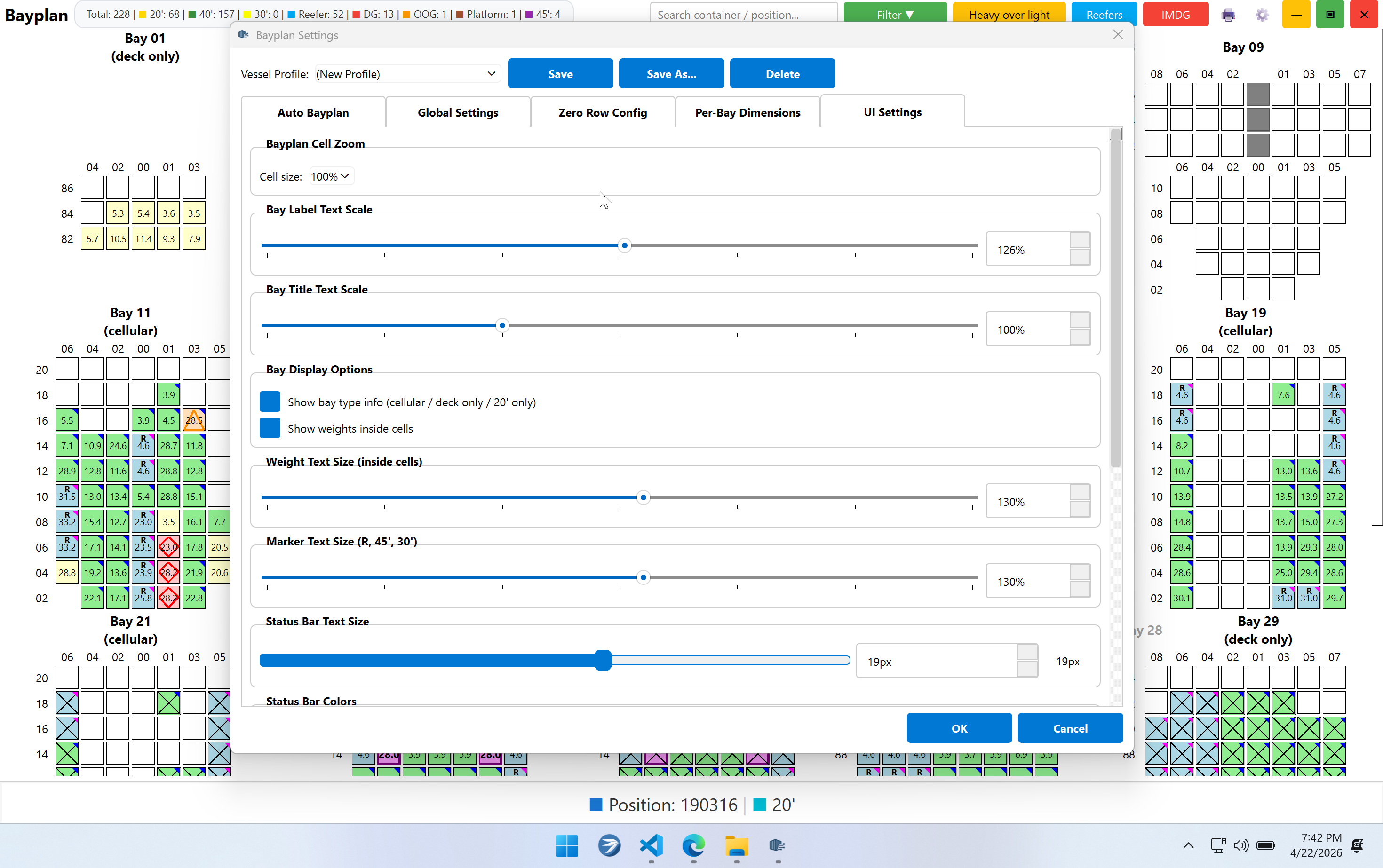Open the volume control in the tray
This screenshot has height=868, width=1383.
tap(1240, 845)
